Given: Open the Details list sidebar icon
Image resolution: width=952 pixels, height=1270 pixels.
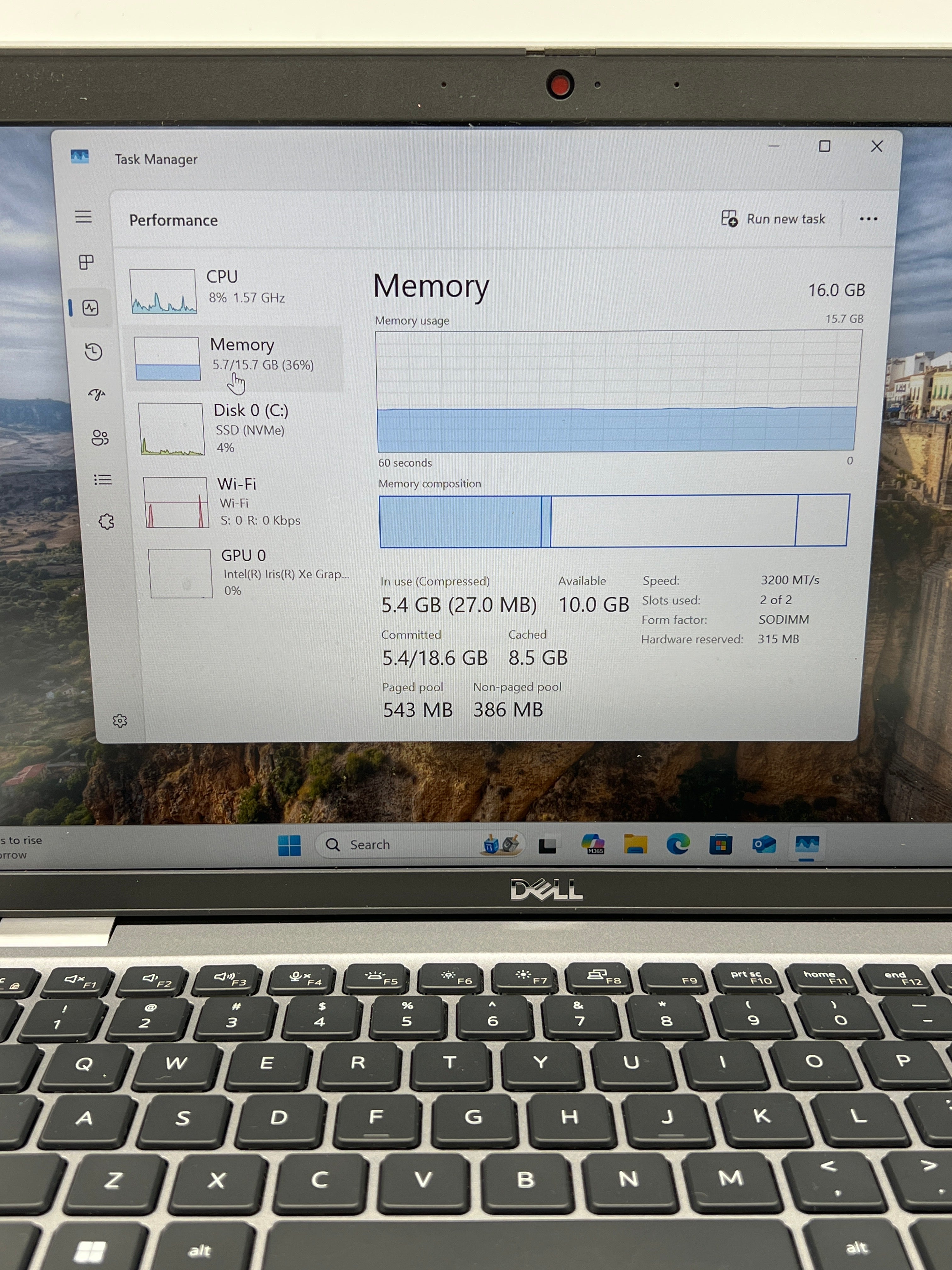Looking at the screenshot, I should click(x=103, y=479).
